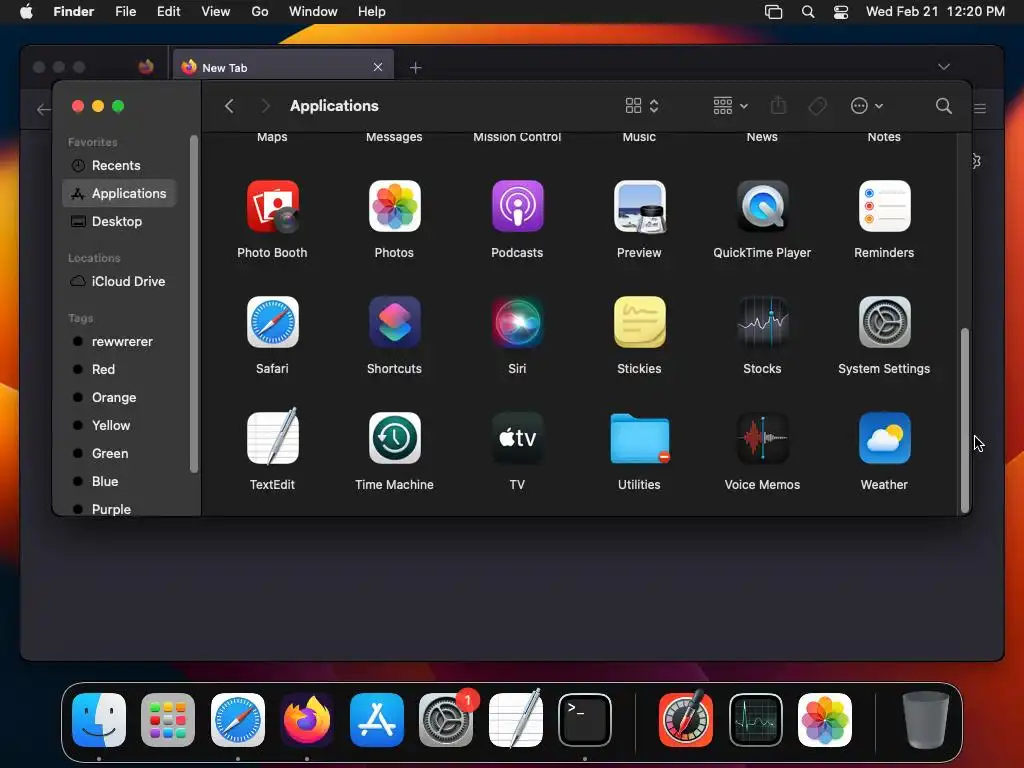Select the Stocks app icon
The width and height of the screenshot is (1024, 768).
(762, 323)
